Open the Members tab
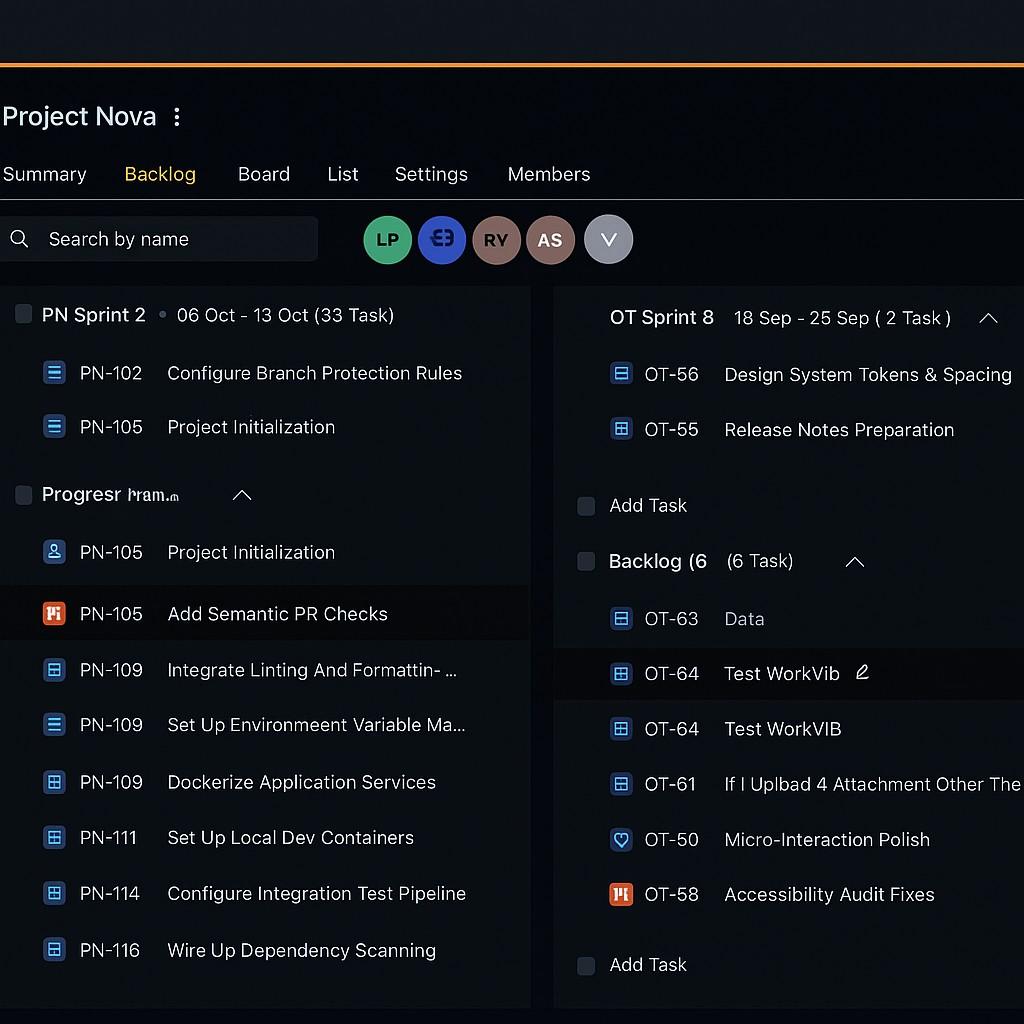1024x1024 pixels. point(548,174)
